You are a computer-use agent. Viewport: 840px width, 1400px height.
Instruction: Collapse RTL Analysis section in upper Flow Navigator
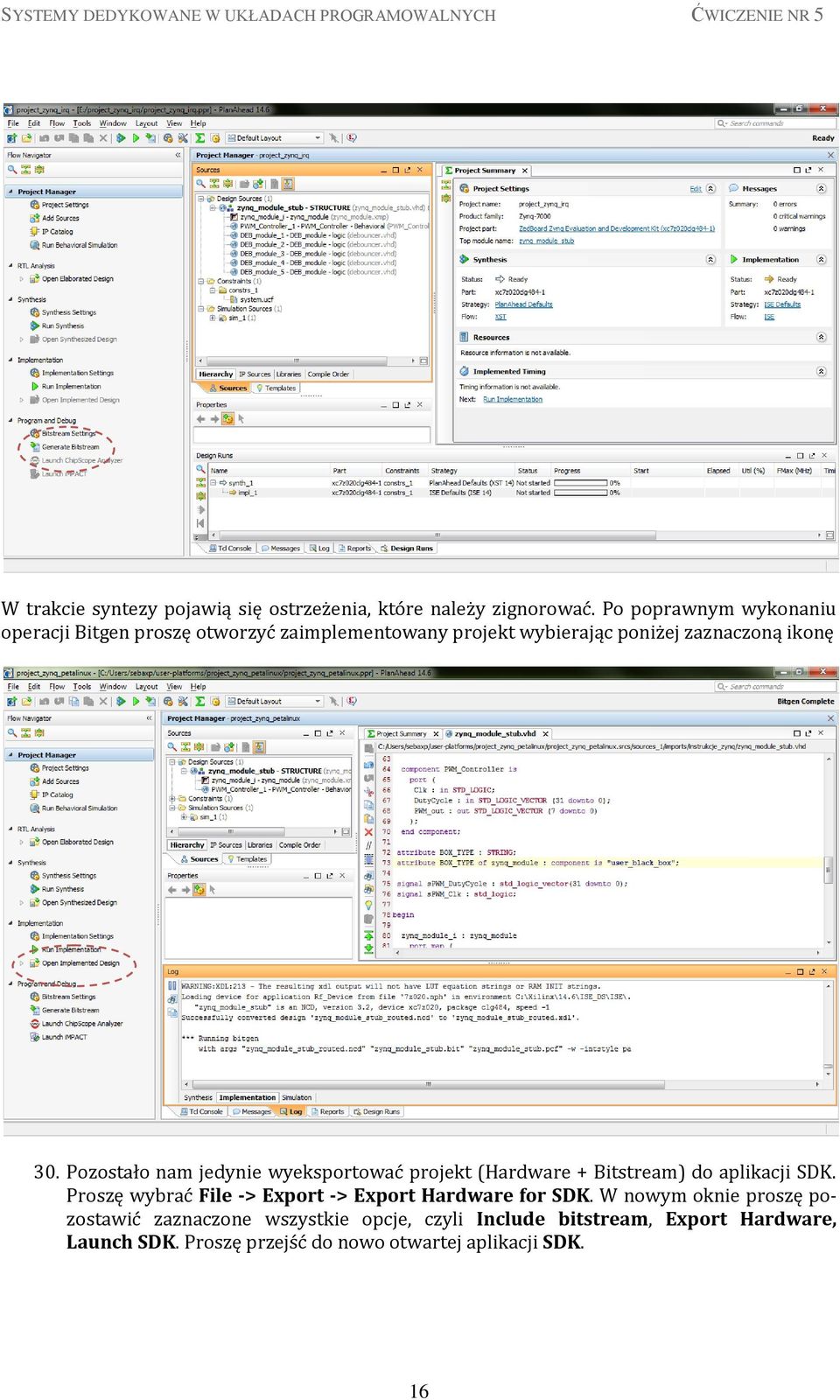coord(10,265)
